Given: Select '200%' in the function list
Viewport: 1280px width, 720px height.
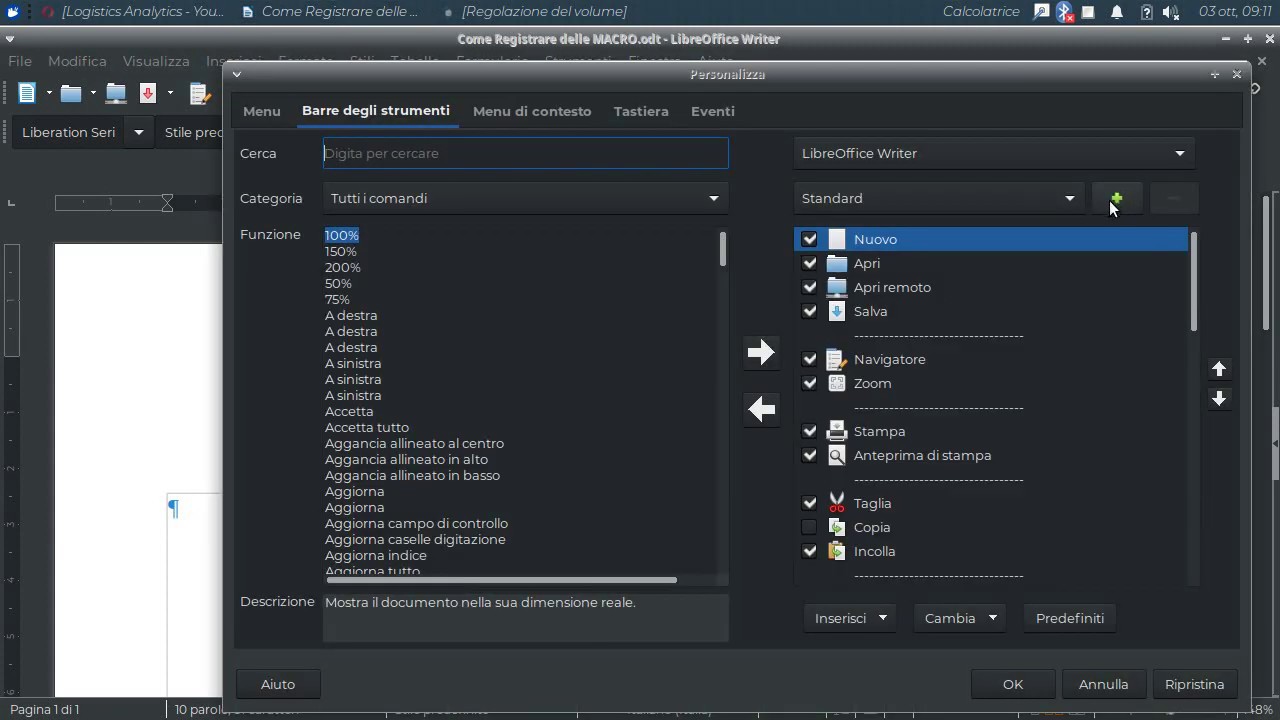Looking at the screenshot, I should click(343, 267).
